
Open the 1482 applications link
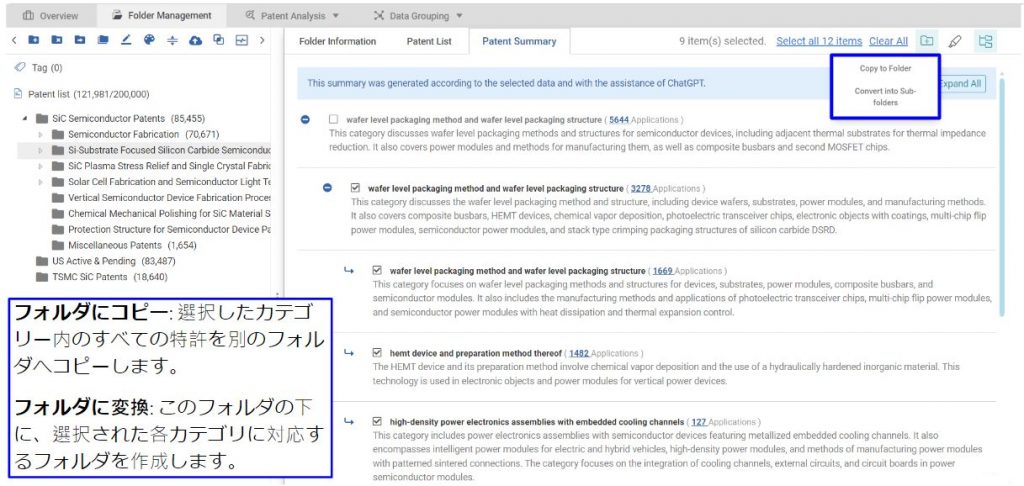click(x=579, y=353)
